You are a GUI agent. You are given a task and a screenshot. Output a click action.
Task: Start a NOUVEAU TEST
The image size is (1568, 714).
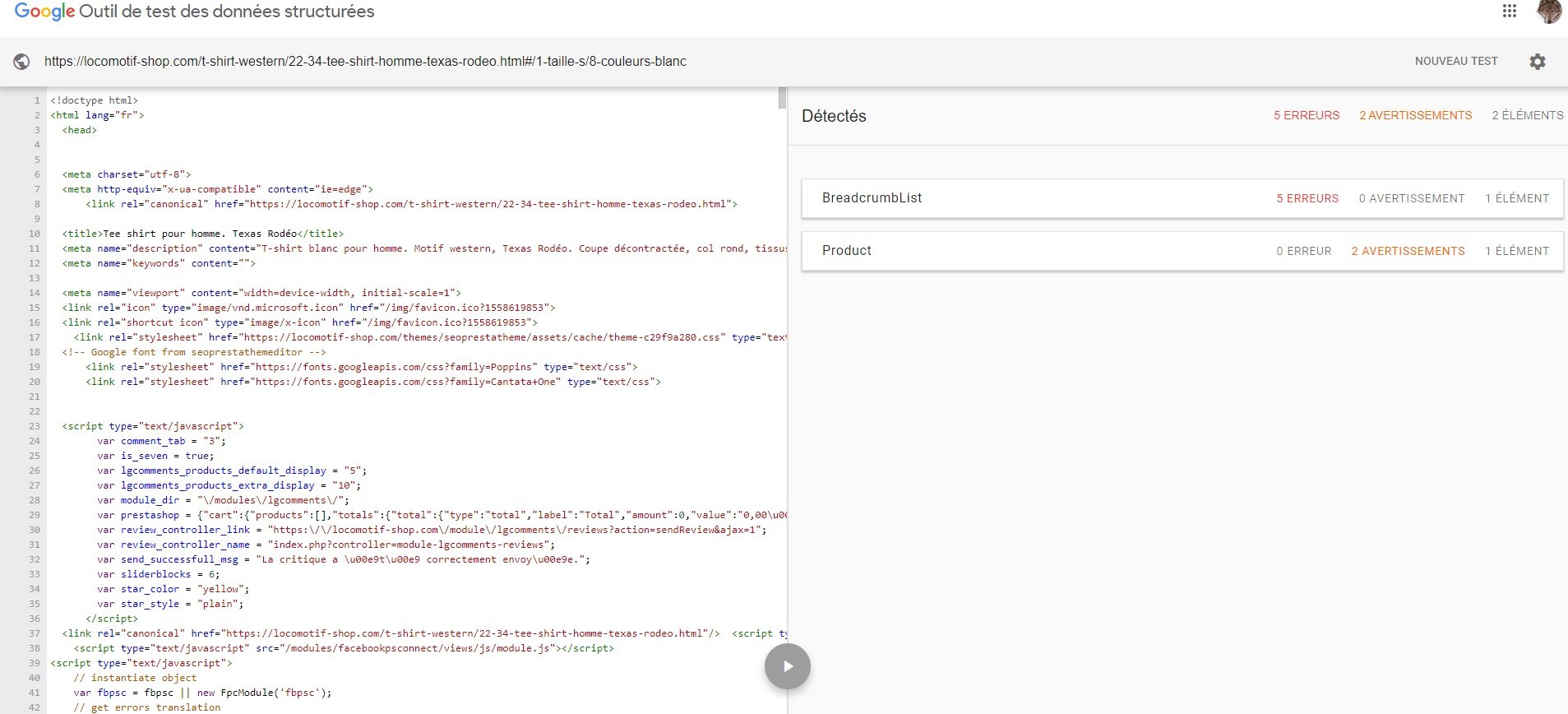(1456, 62)
